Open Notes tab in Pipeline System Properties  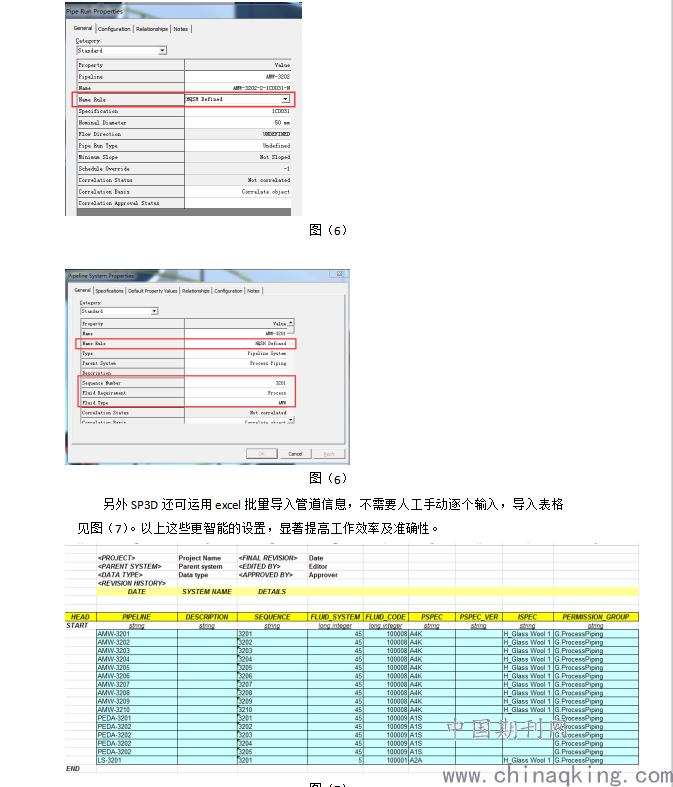pos(253,291)
